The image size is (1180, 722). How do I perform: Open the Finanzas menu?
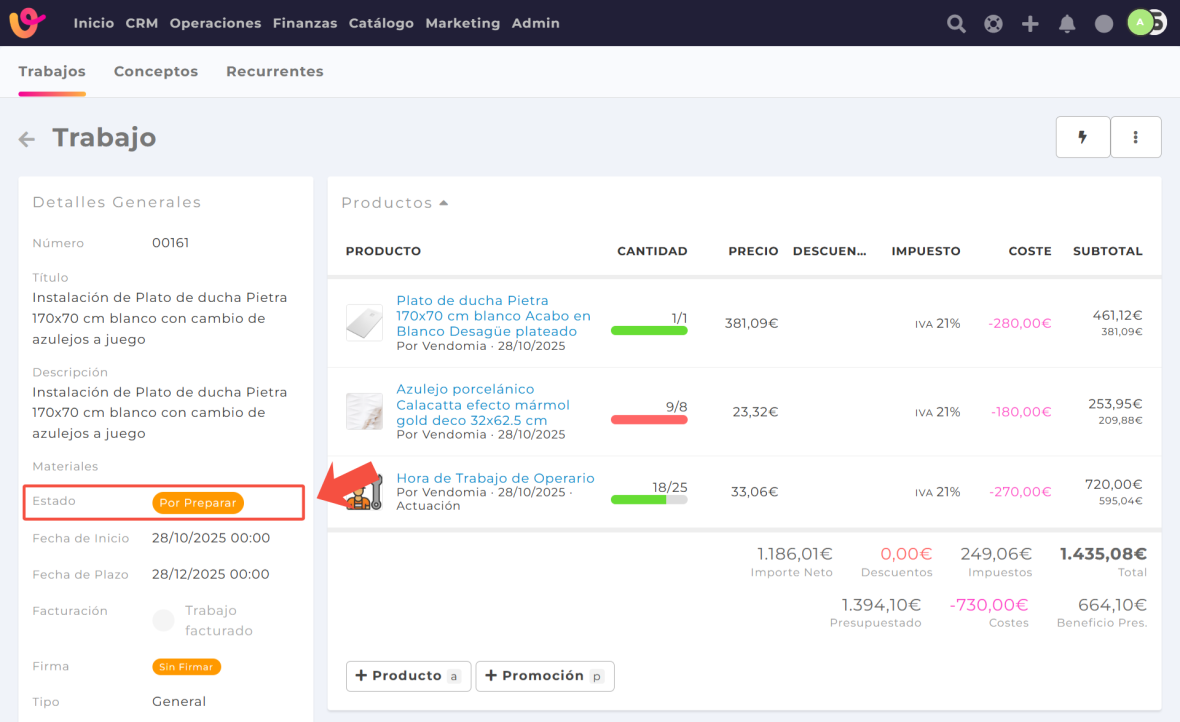[304, 23]
